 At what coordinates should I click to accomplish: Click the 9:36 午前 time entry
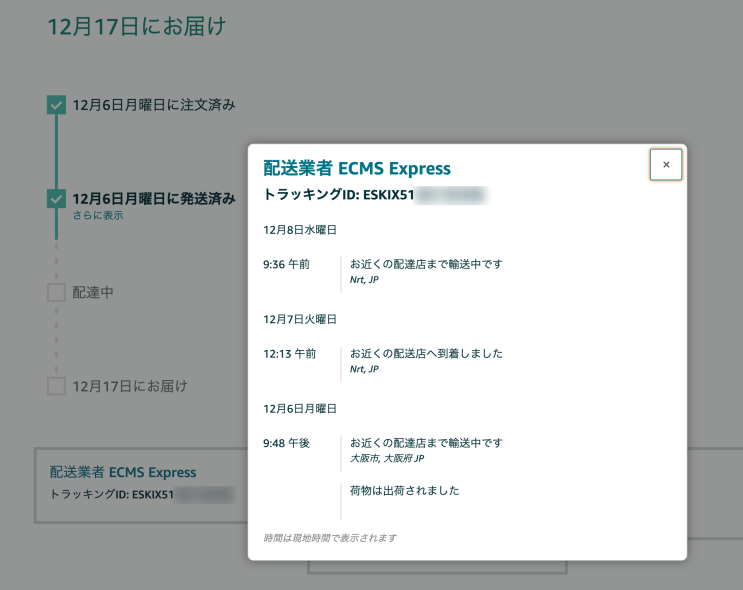pos(286,264)
